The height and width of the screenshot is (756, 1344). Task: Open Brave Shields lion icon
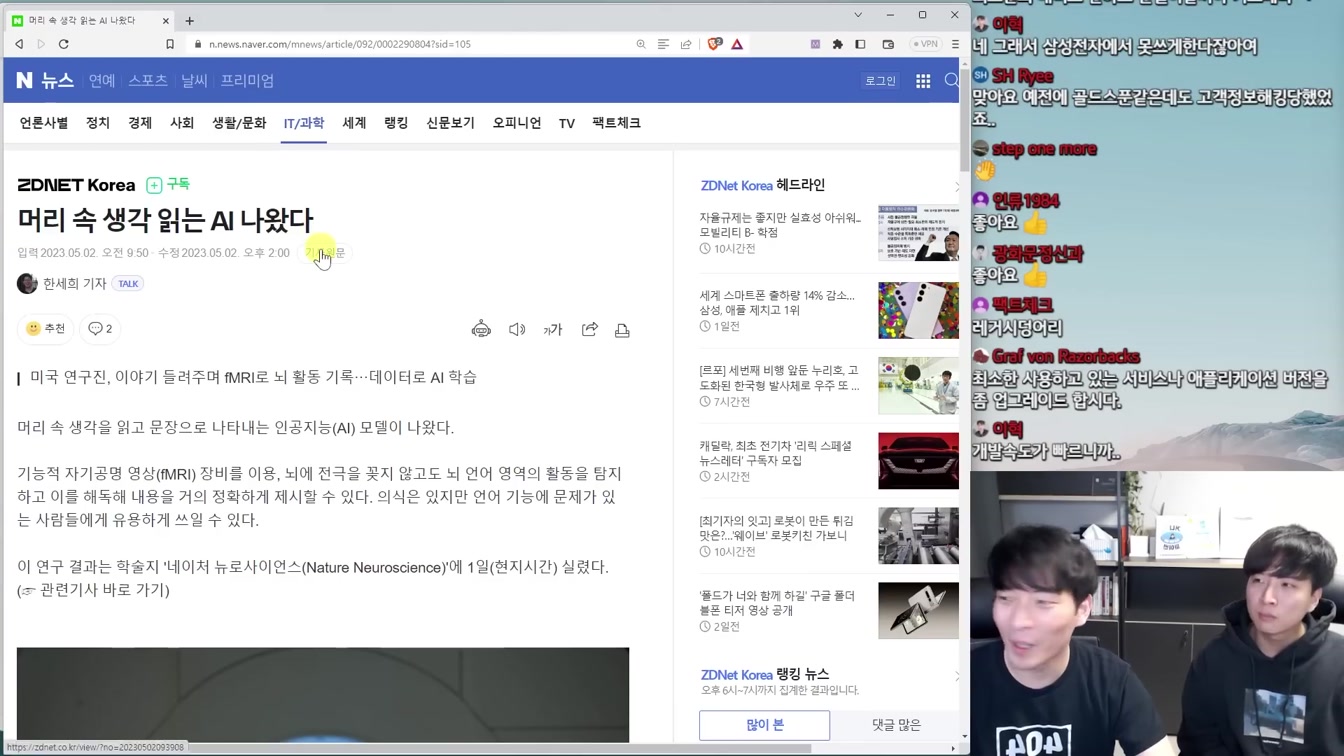(x=714, y=44)
